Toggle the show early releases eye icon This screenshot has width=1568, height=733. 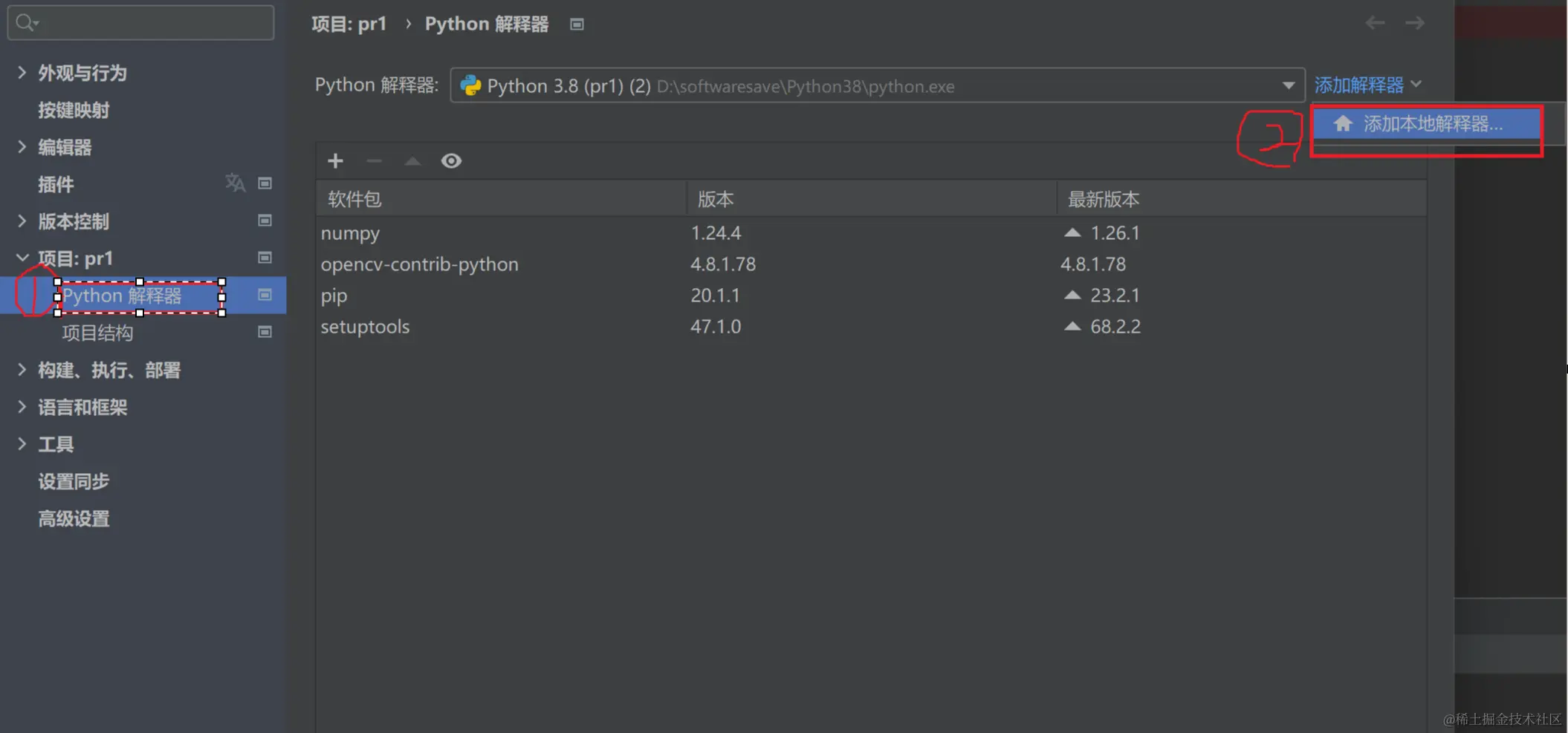click(451, 161)
